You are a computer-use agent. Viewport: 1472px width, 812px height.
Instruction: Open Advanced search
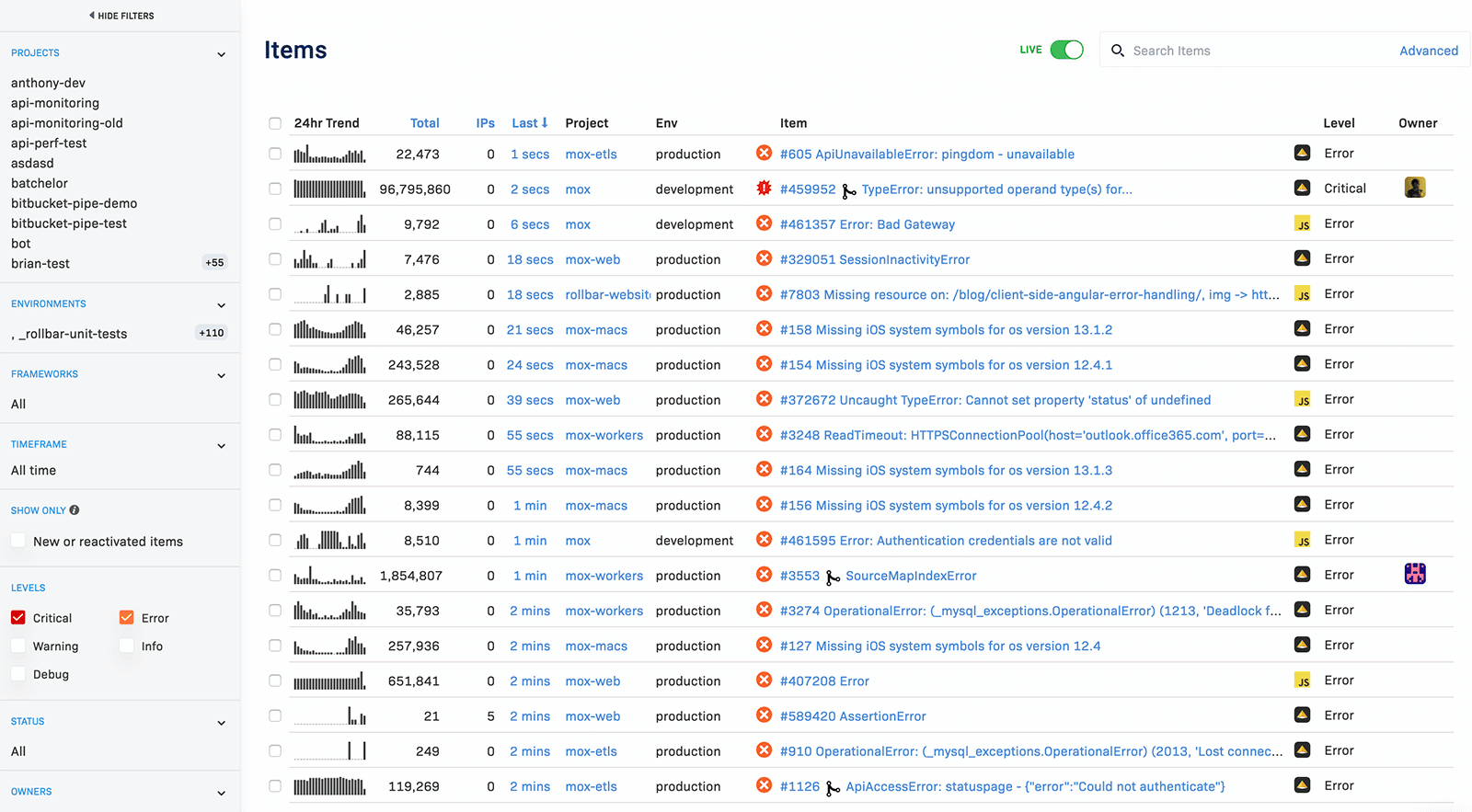coord(1429,51)
